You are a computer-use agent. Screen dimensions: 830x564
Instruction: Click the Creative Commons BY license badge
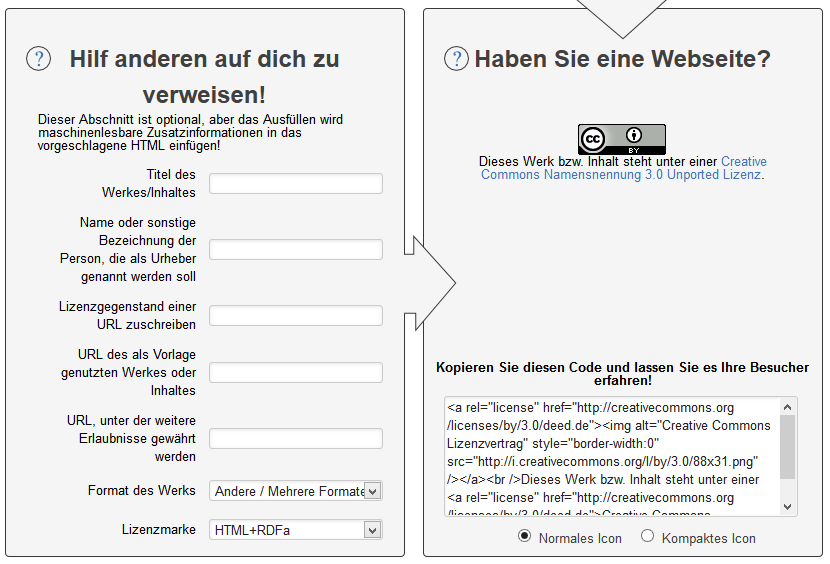[621, 139]
